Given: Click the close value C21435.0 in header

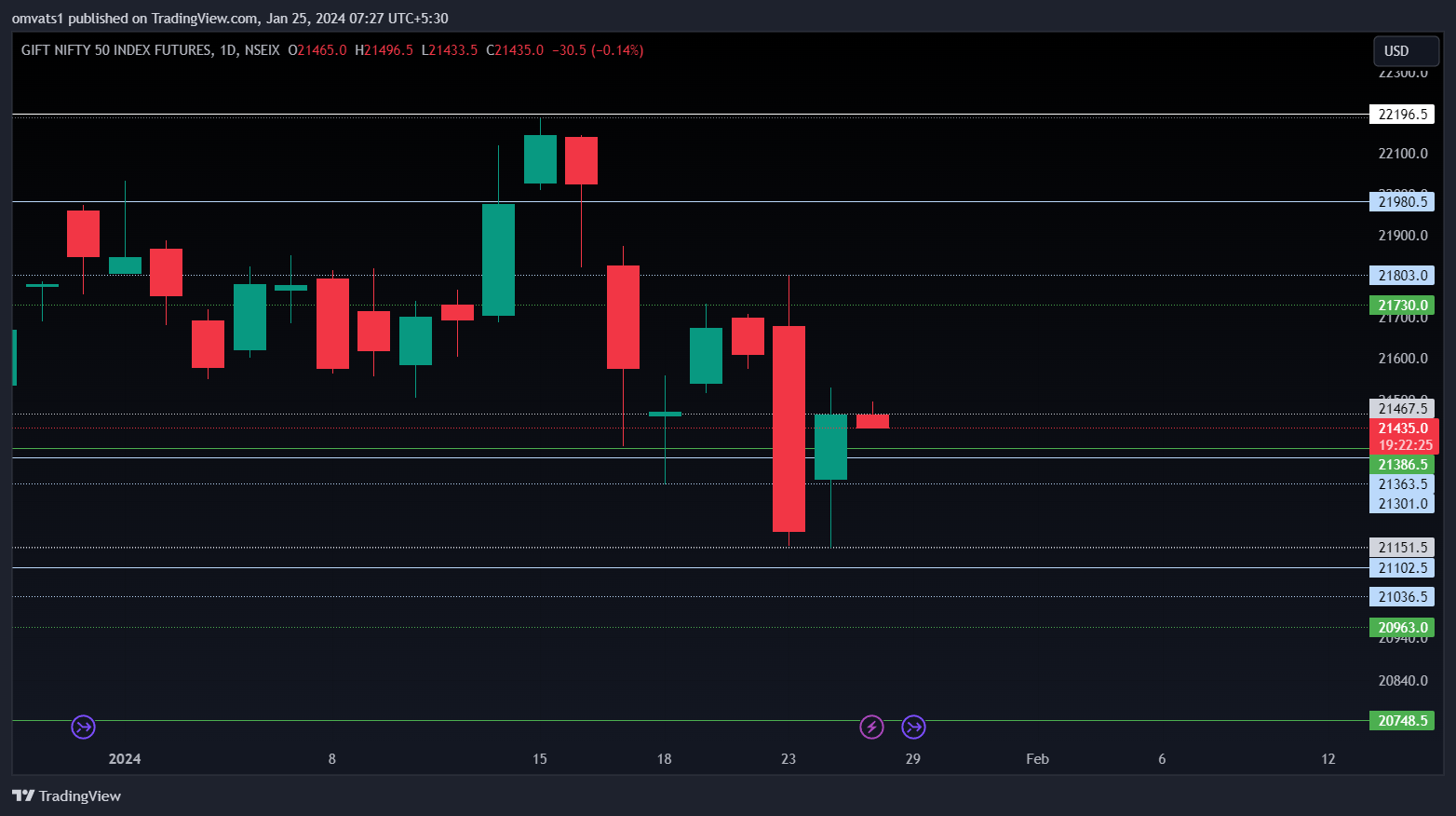Looking at the screenshot, I should [x=515, y=50].
